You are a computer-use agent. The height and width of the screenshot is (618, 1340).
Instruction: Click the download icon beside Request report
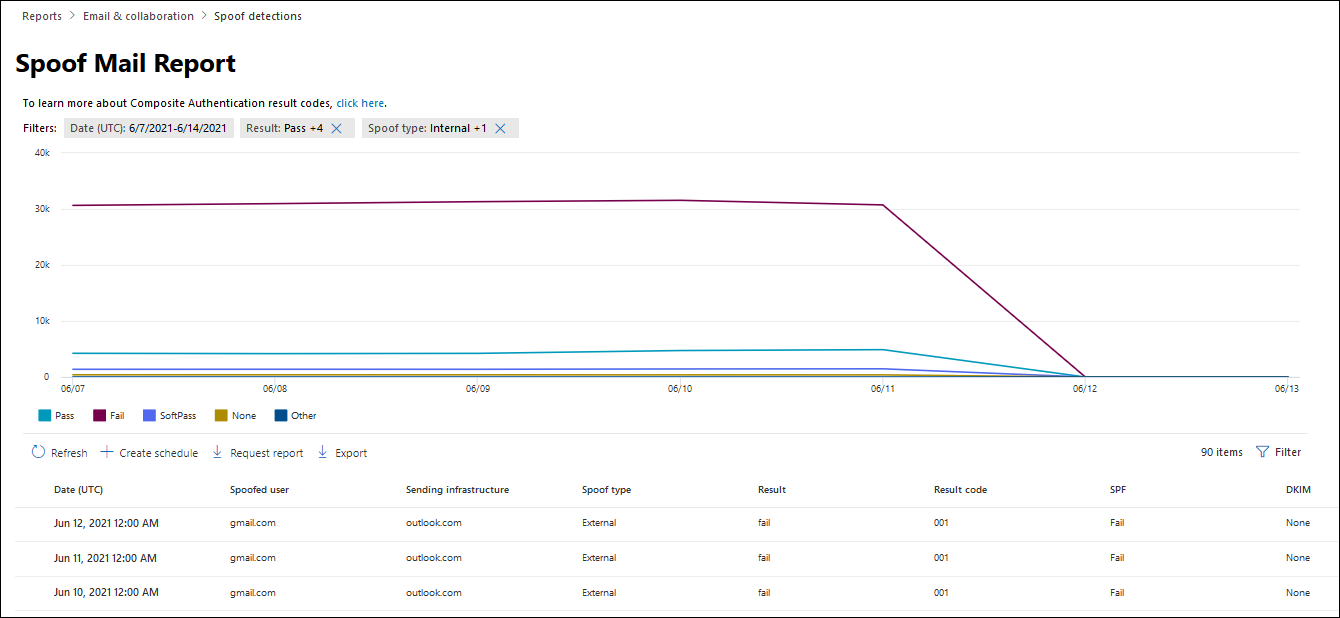[217, 452]
